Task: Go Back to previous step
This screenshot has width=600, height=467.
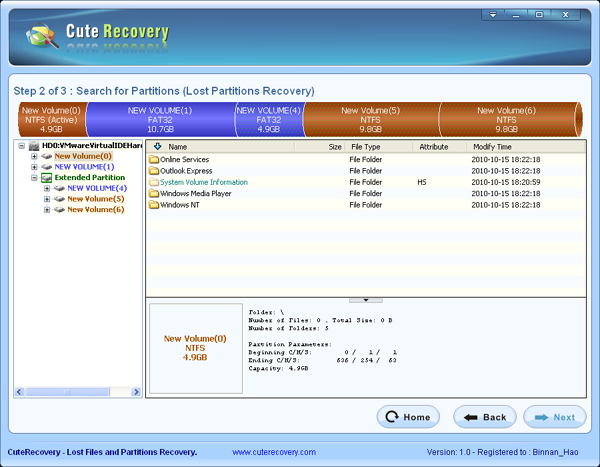Action: coord(485,417)
